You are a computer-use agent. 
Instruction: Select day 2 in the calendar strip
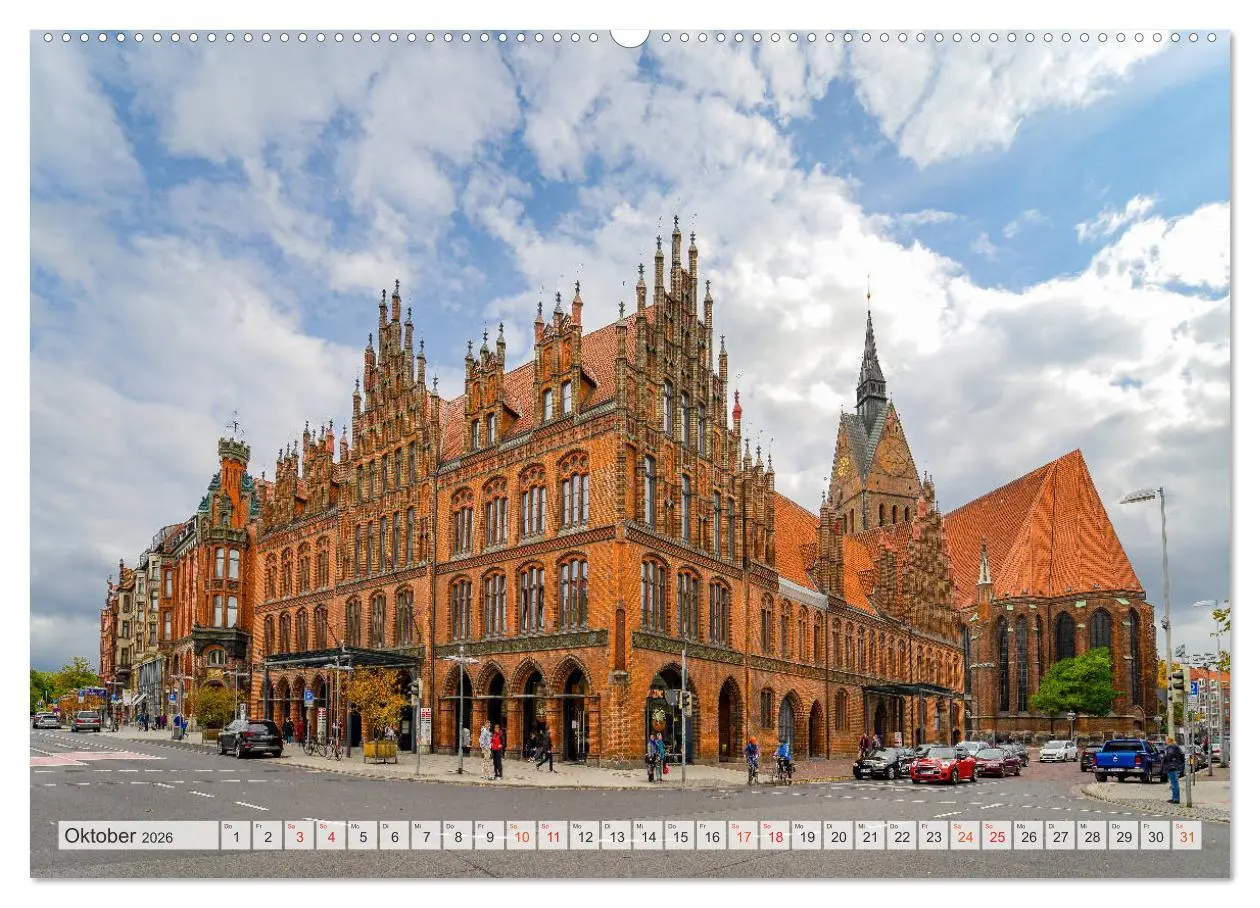coord(267,836)
